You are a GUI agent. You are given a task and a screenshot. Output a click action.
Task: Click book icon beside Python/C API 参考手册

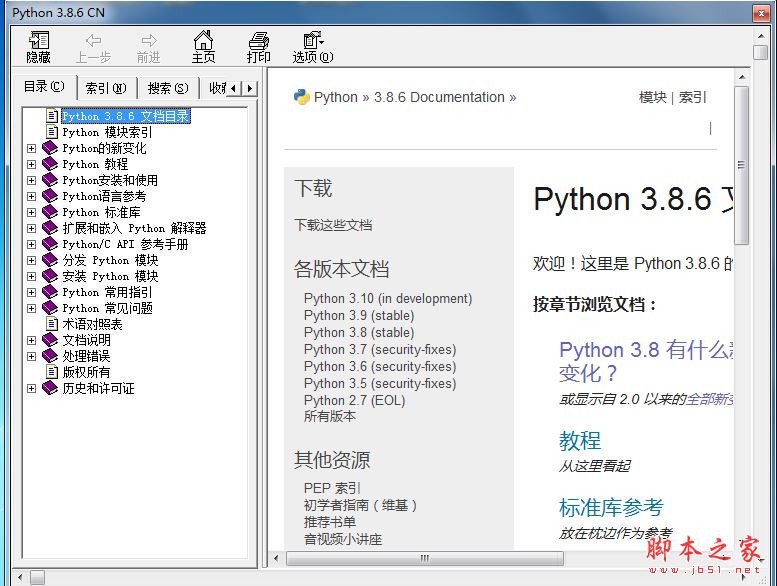click(50, 244)
